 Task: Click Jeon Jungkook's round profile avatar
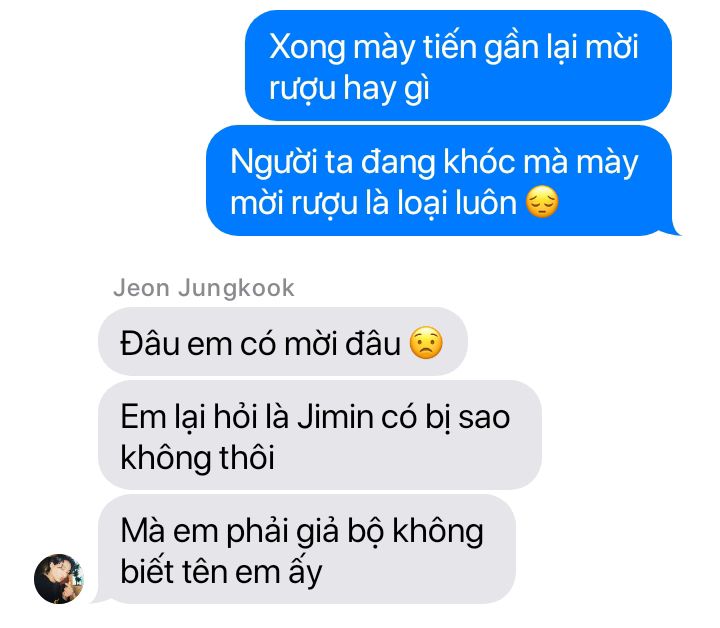point(59,579)
